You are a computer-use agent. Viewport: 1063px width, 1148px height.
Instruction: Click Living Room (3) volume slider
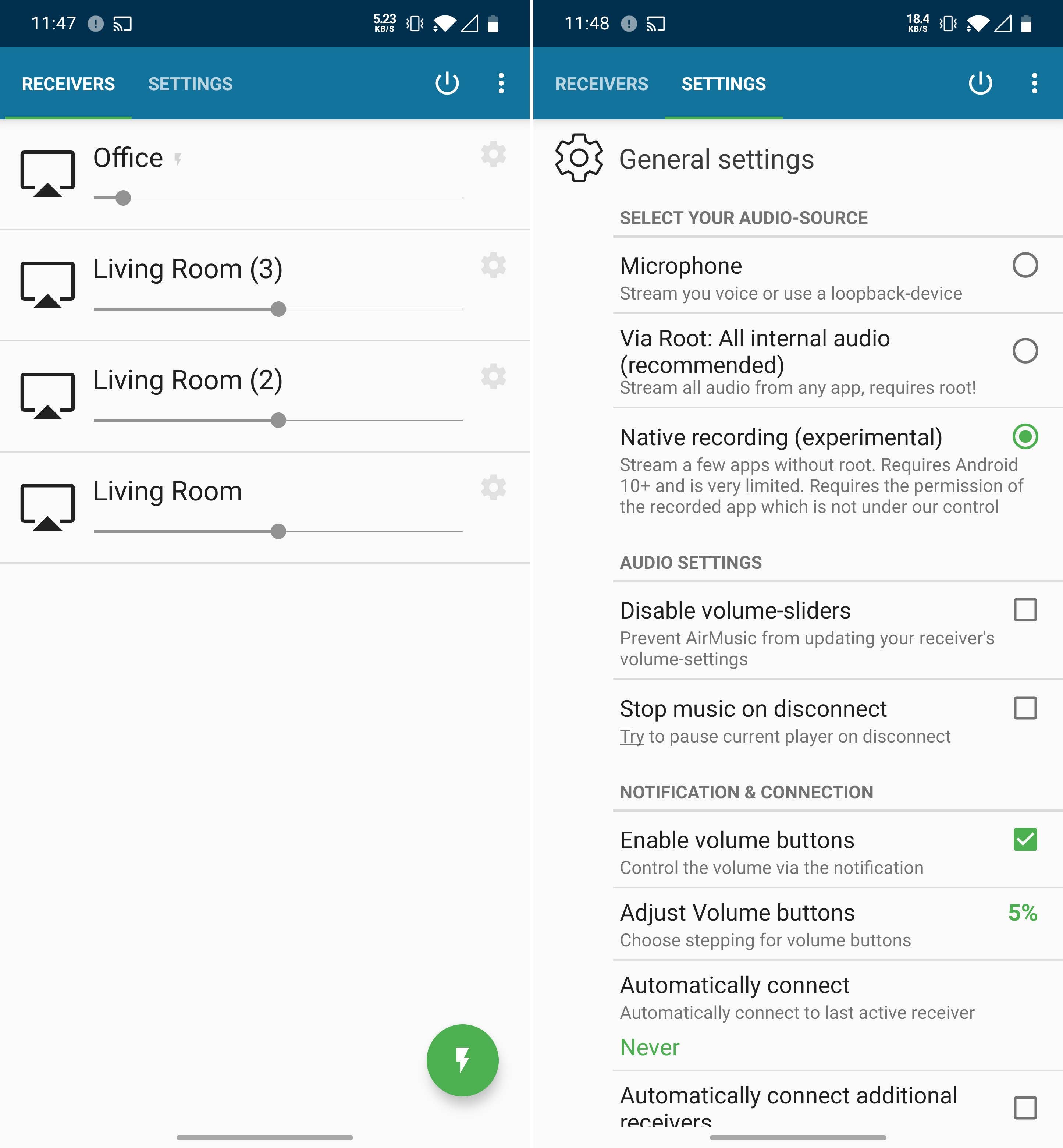point(278,309)
